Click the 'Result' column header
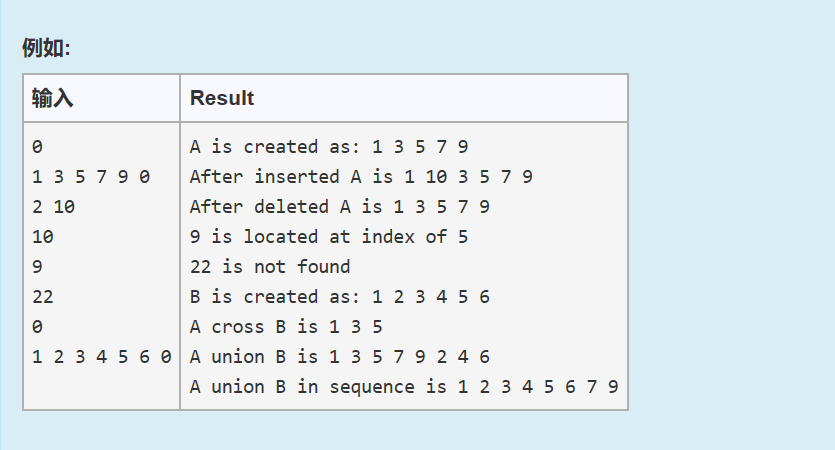 click(x=222, y=98)
